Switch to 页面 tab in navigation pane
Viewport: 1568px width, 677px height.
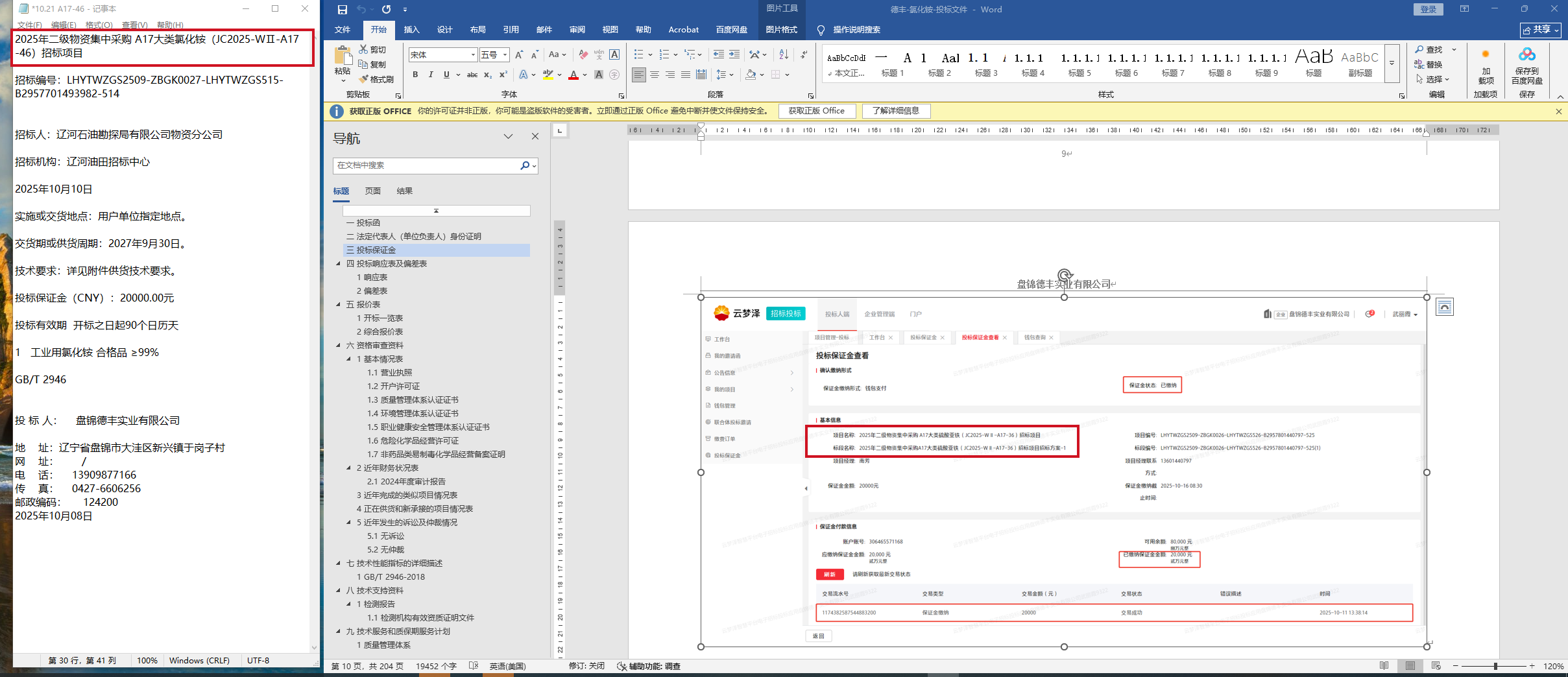point(372,191)
